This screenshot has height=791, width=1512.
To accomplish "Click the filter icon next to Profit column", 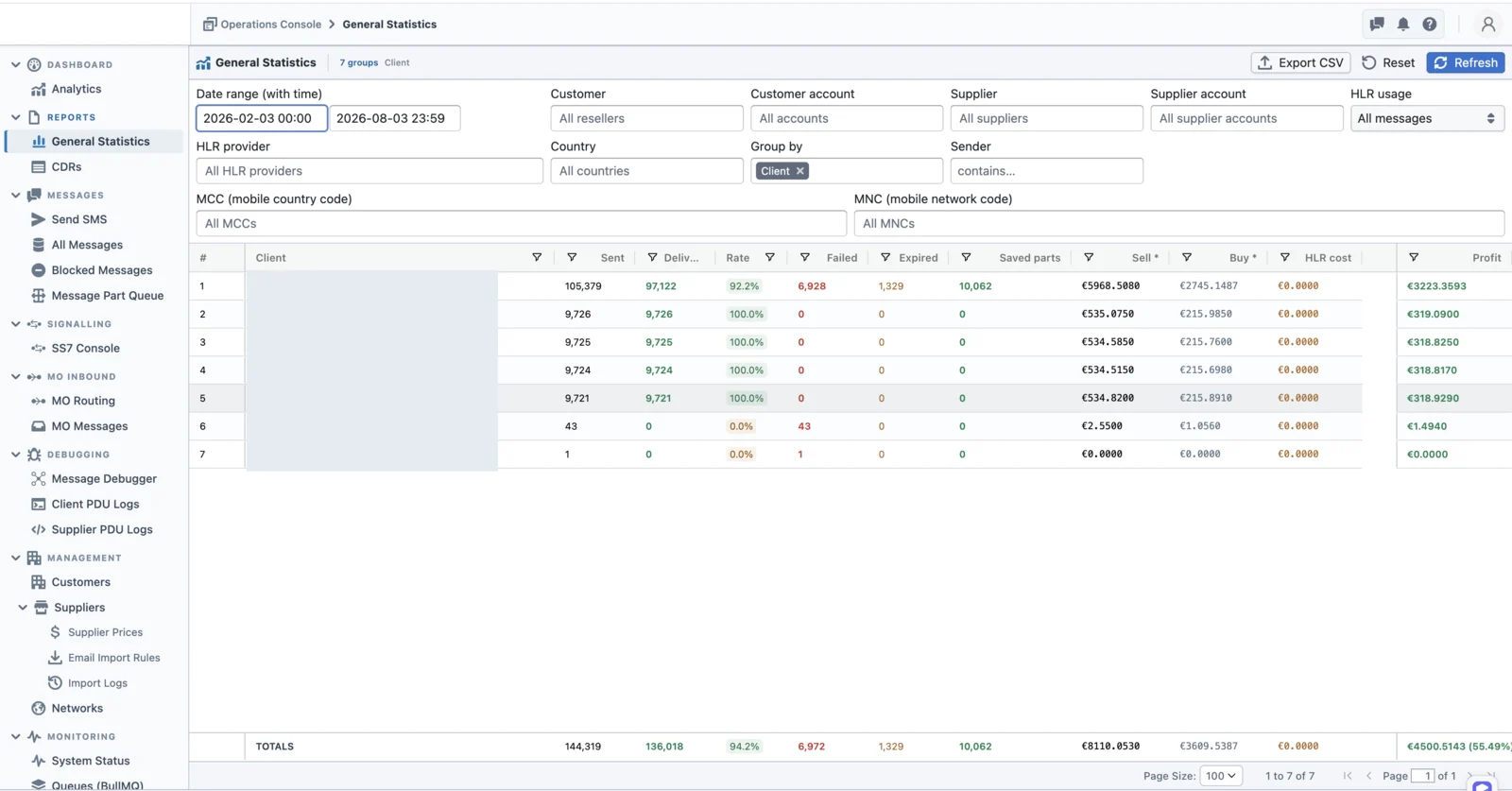I will [1414, 258].
